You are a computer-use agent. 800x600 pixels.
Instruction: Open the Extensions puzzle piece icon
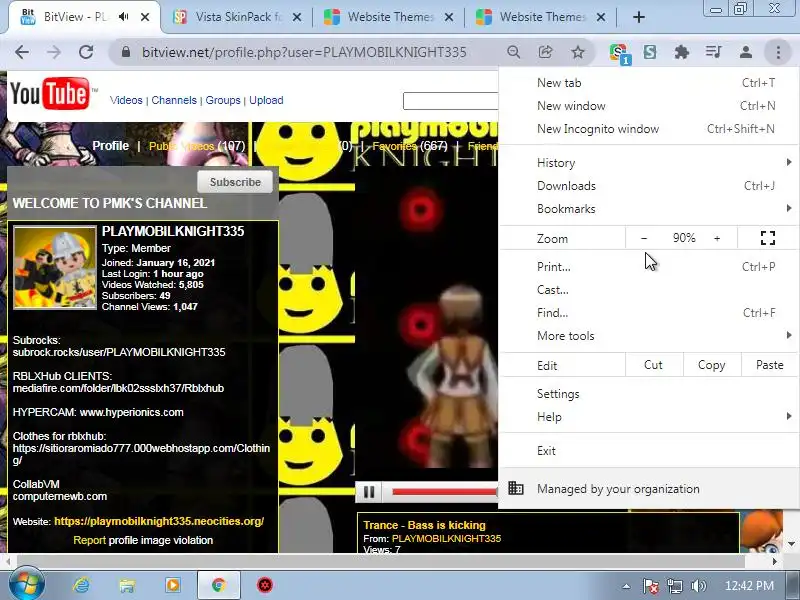[x=682, y=52]
